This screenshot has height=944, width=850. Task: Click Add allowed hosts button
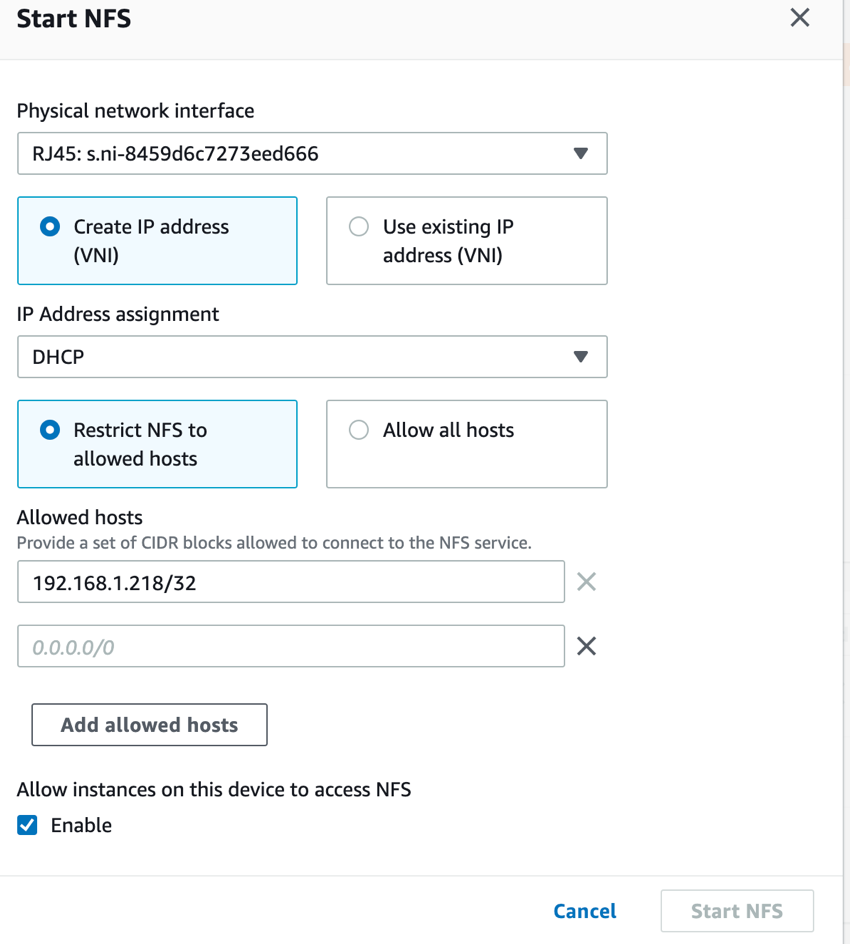(149, 724)
